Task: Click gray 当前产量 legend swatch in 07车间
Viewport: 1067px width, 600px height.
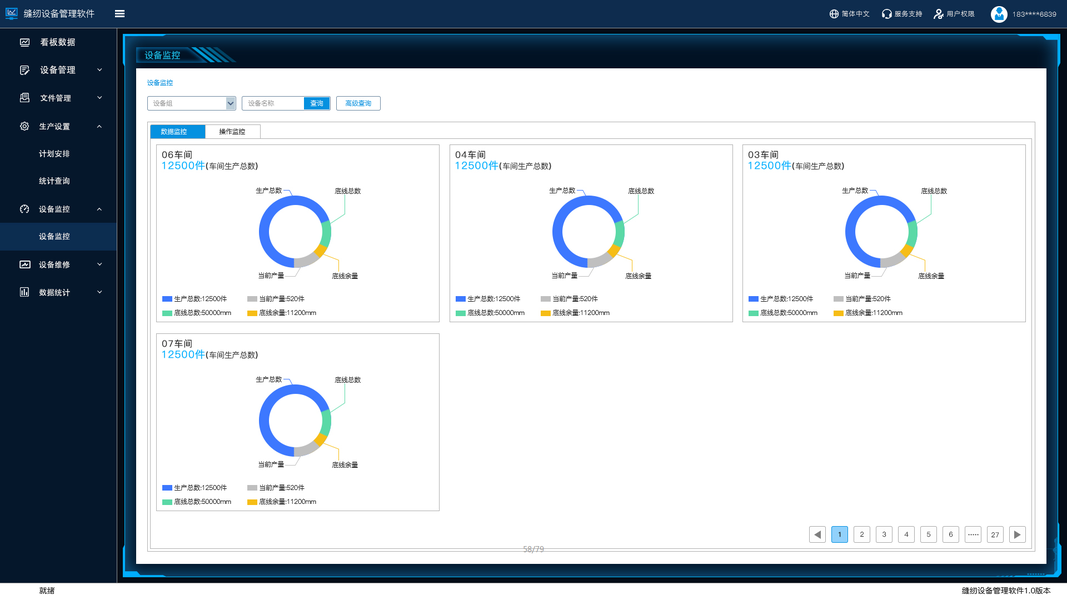Action: pyautogui.click(x=252, y=488)
